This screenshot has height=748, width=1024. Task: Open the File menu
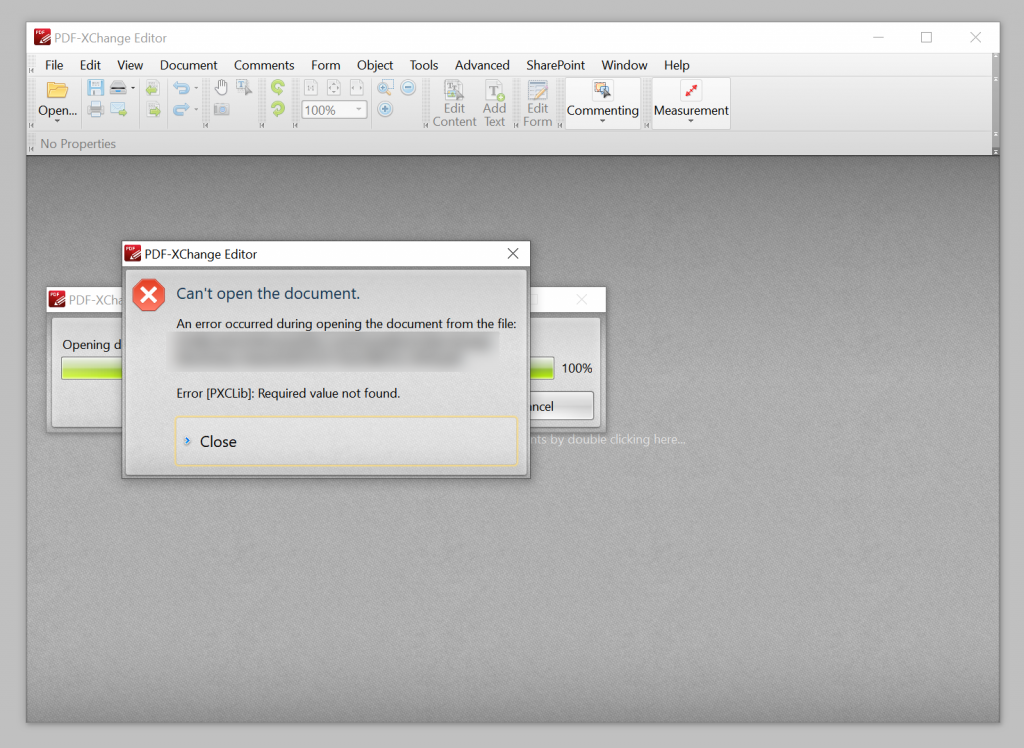point(54,65)
